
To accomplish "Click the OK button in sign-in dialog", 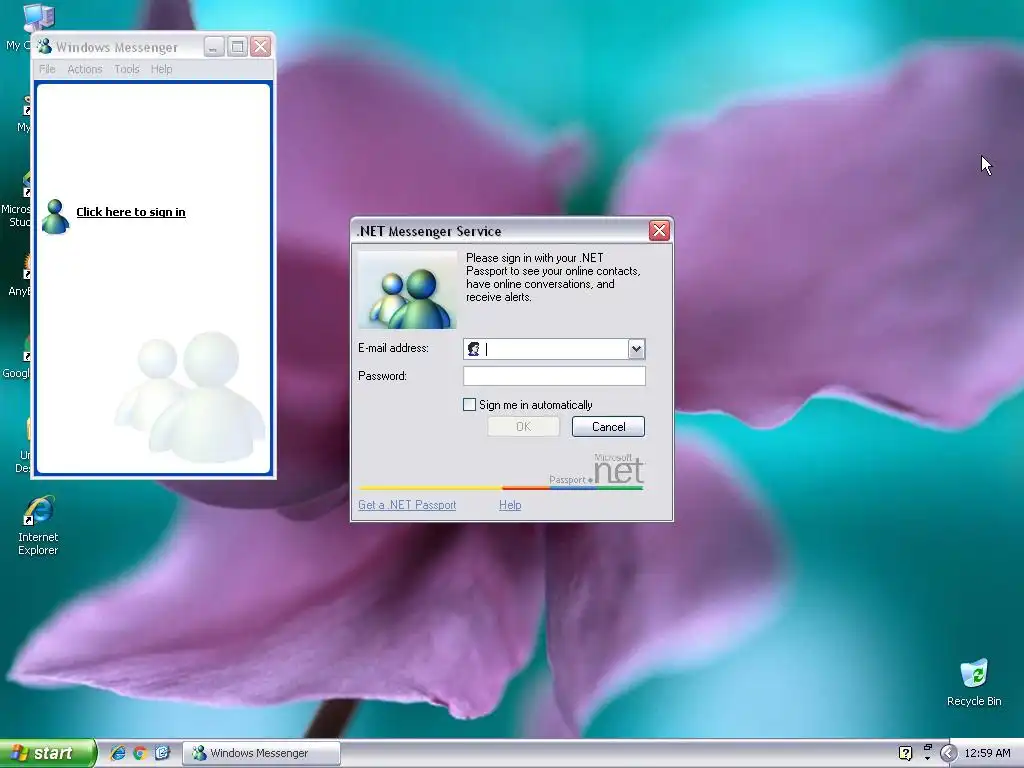I will 523,426.
